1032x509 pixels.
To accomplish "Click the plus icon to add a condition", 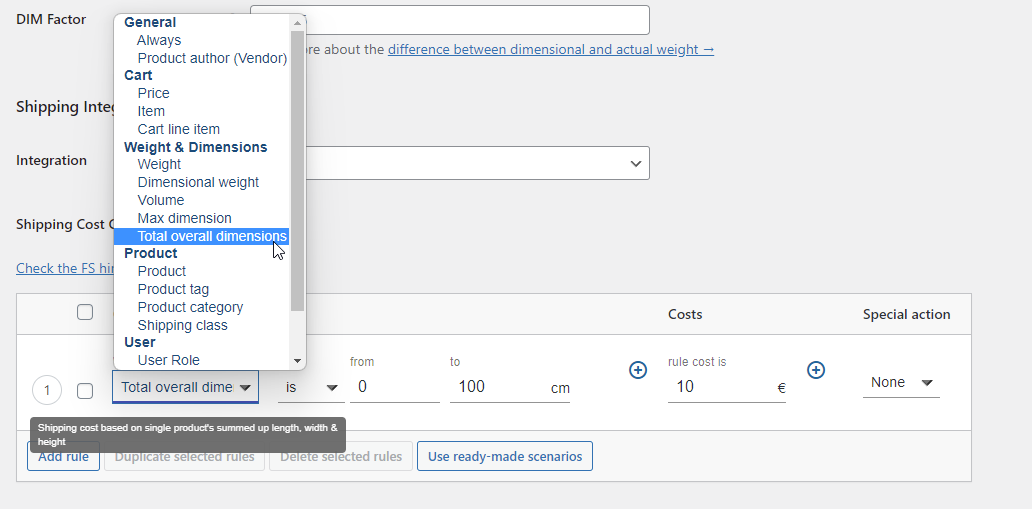I will 638,370.
